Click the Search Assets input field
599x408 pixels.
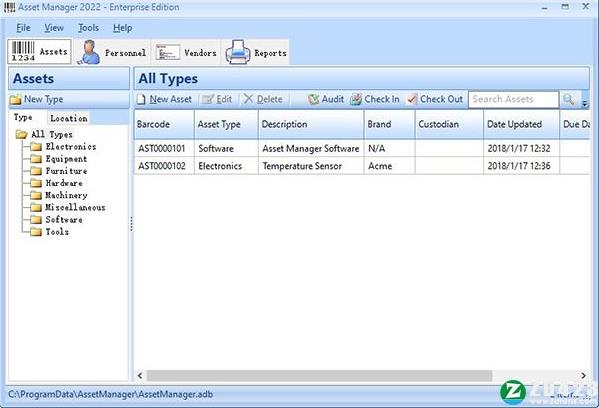click(x=513, y=99)
